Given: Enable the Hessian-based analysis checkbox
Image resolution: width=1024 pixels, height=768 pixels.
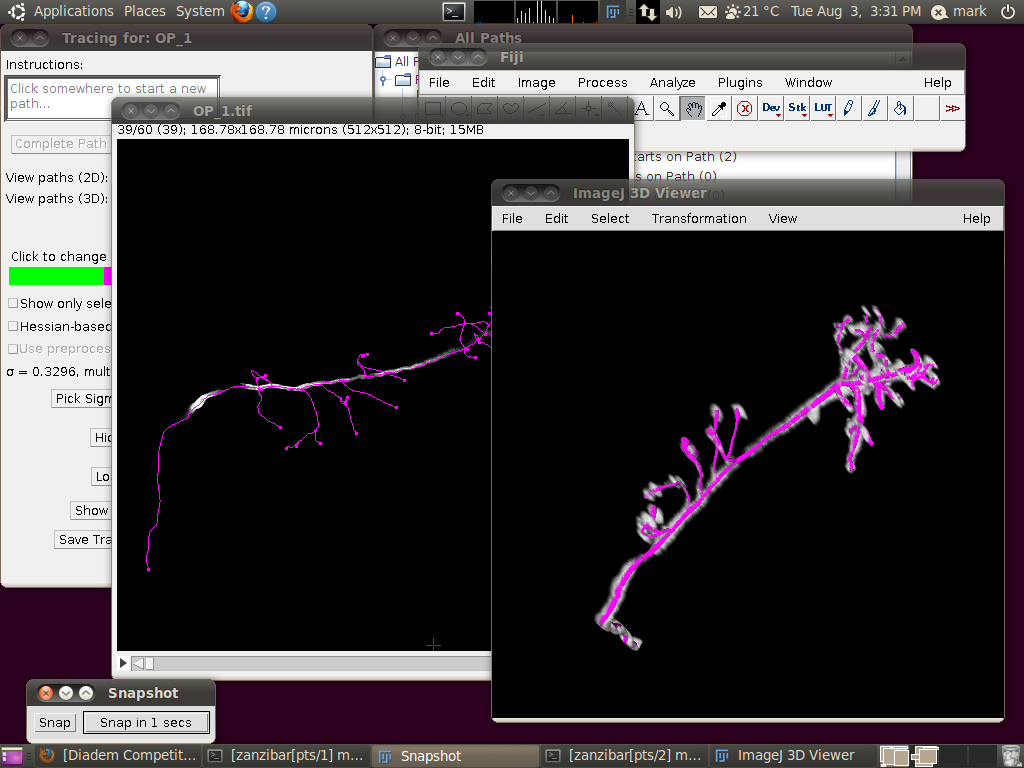Looking at the screenshot, I should tap(13, 326).
